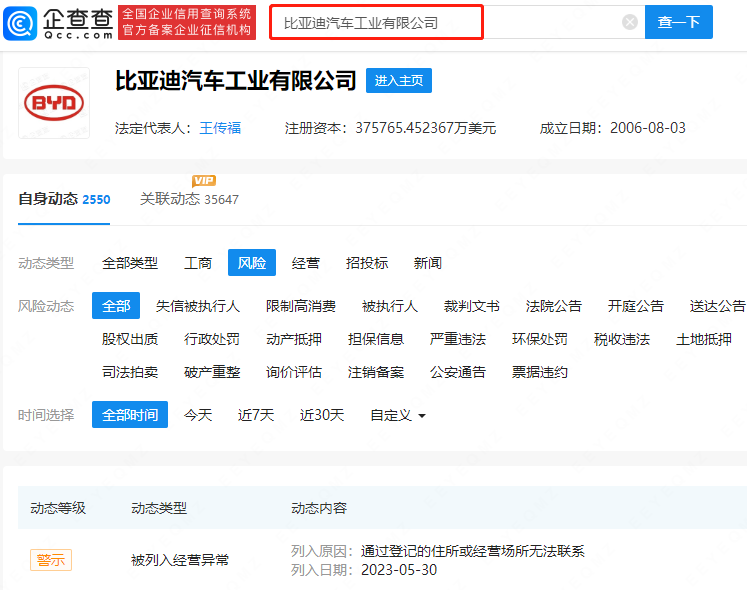This screenshot has height=590, width=747.
Task: Click 被列入经营异常 entry text
Action: (180, 559)
